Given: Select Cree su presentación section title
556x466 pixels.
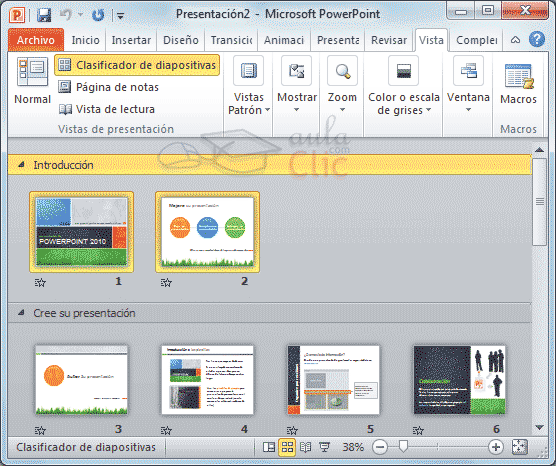Looking at the screenshot, I should coord(84,313).
